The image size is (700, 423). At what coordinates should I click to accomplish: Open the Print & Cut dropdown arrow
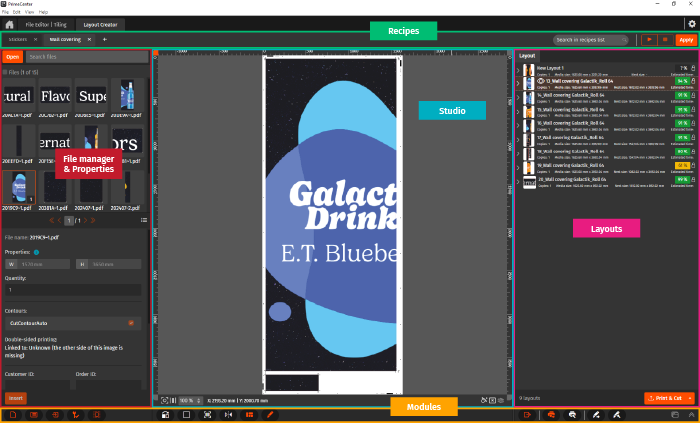[x=691, y=397]
